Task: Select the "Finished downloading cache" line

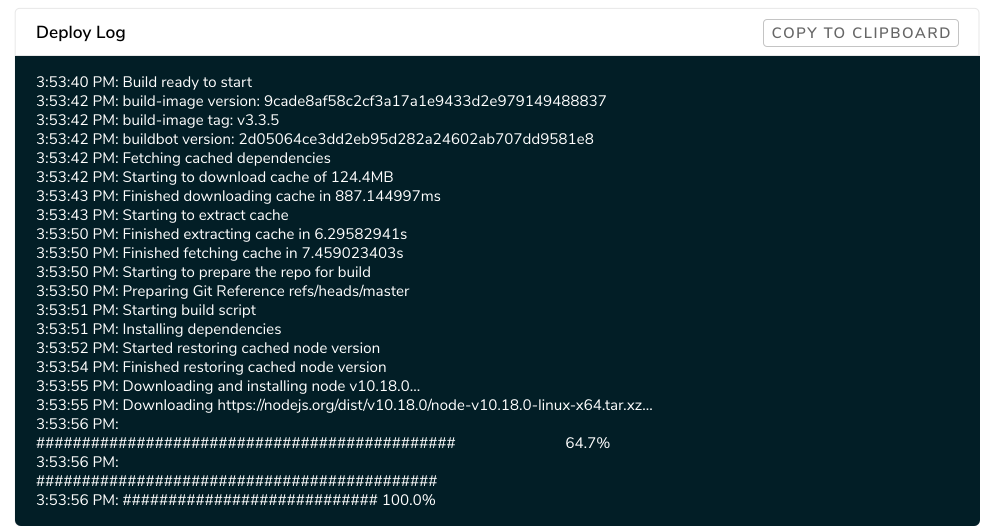Action: tap(238, 196)
